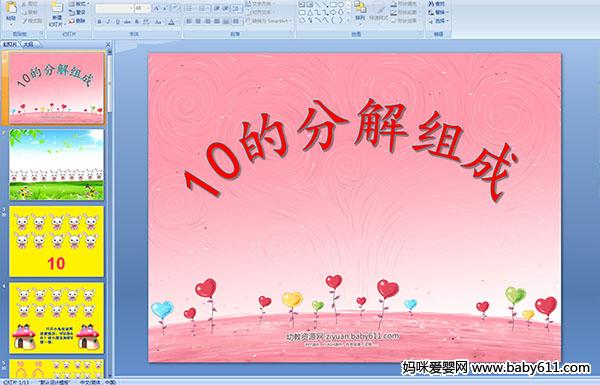This screenshot has height=385, width=600.
Task: Click the New Slide icon
Action: [x=57, y=13]
